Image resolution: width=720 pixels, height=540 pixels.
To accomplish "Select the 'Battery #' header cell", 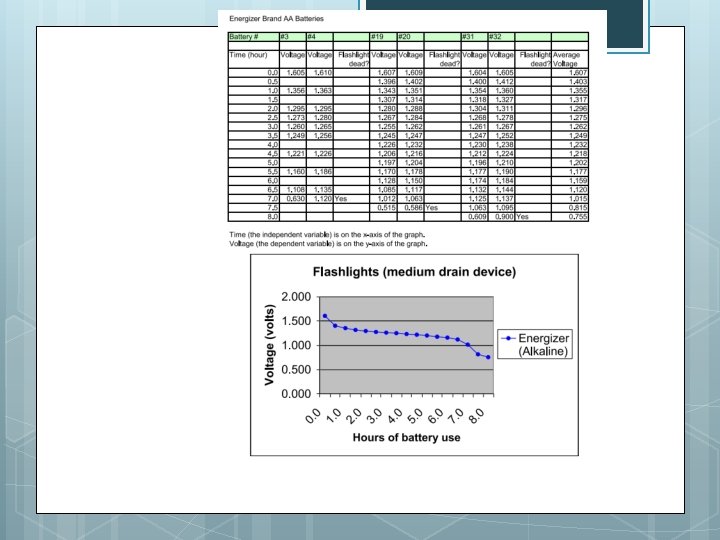I will 254,37.
